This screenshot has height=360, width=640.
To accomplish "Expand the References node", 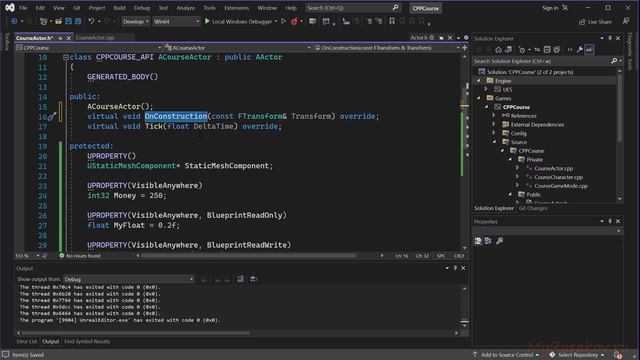I will click(x=493, y=116).
